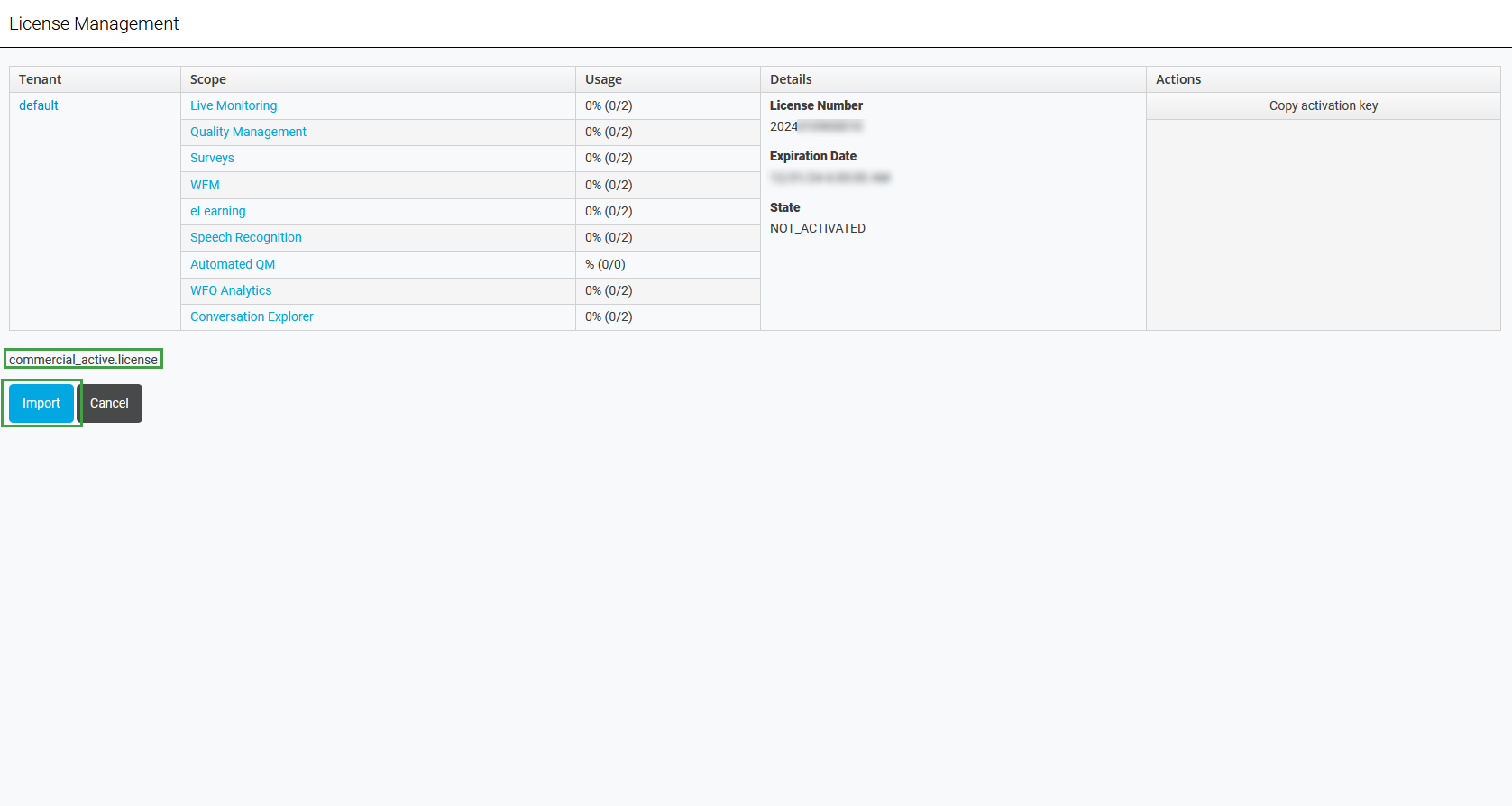1512x806 pixels.
Task: Click the Tenant column header
Action: coord(41,79)
